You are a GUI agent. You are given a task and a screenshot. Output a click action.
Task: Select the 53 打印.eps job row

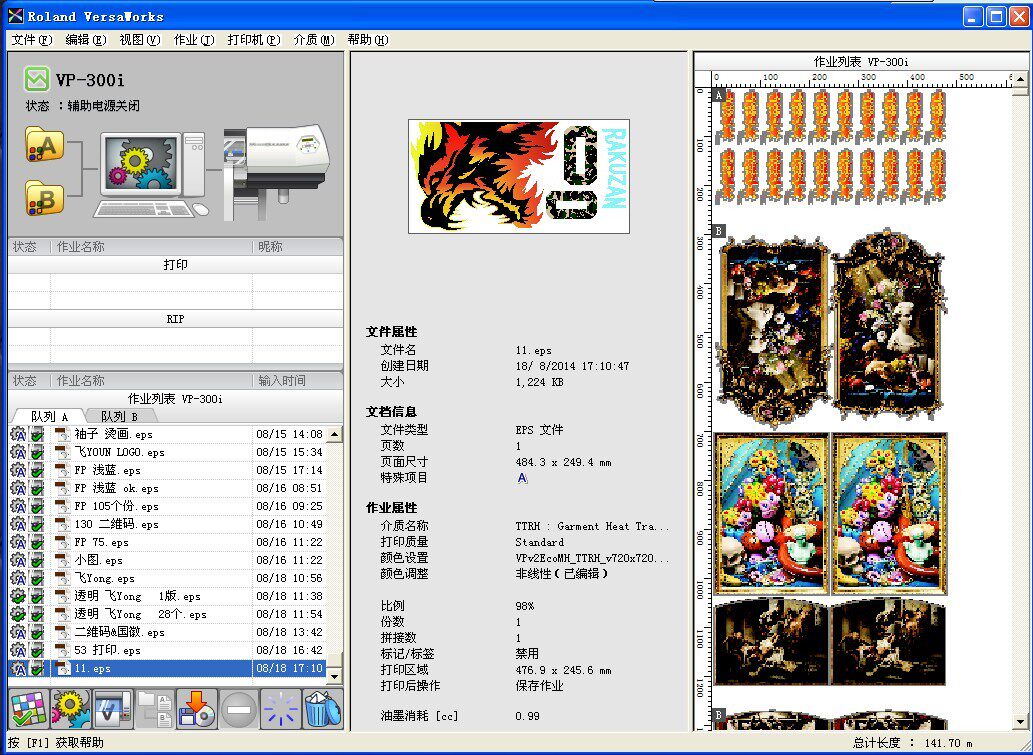(x=167, y=650)
